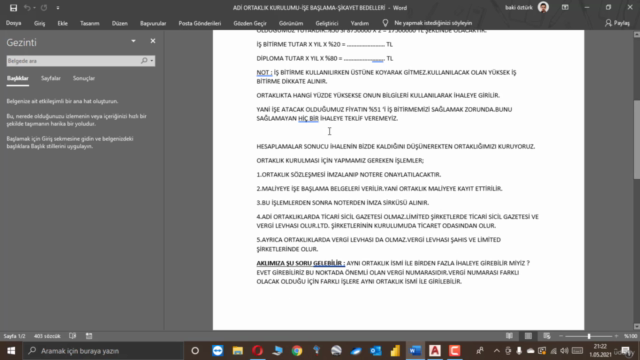This screenshot has width=640, height=360.
Task: Switch to Web Layout view icon
Action: (547, 336)
